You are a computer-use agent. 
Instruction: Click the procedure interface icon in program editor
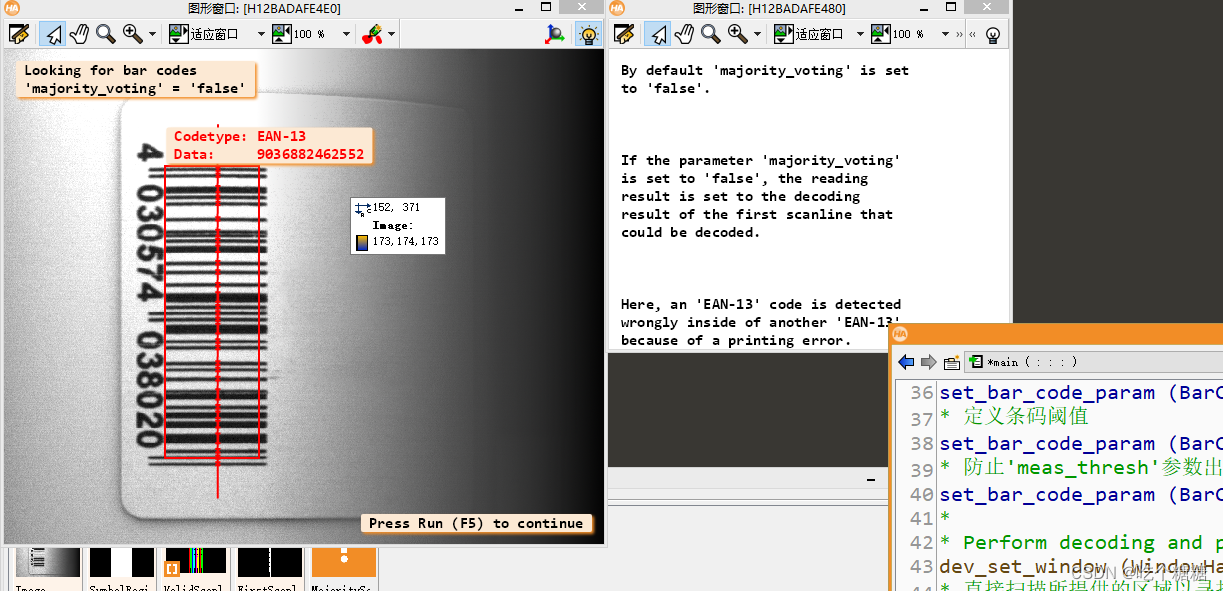pos(951,362)
